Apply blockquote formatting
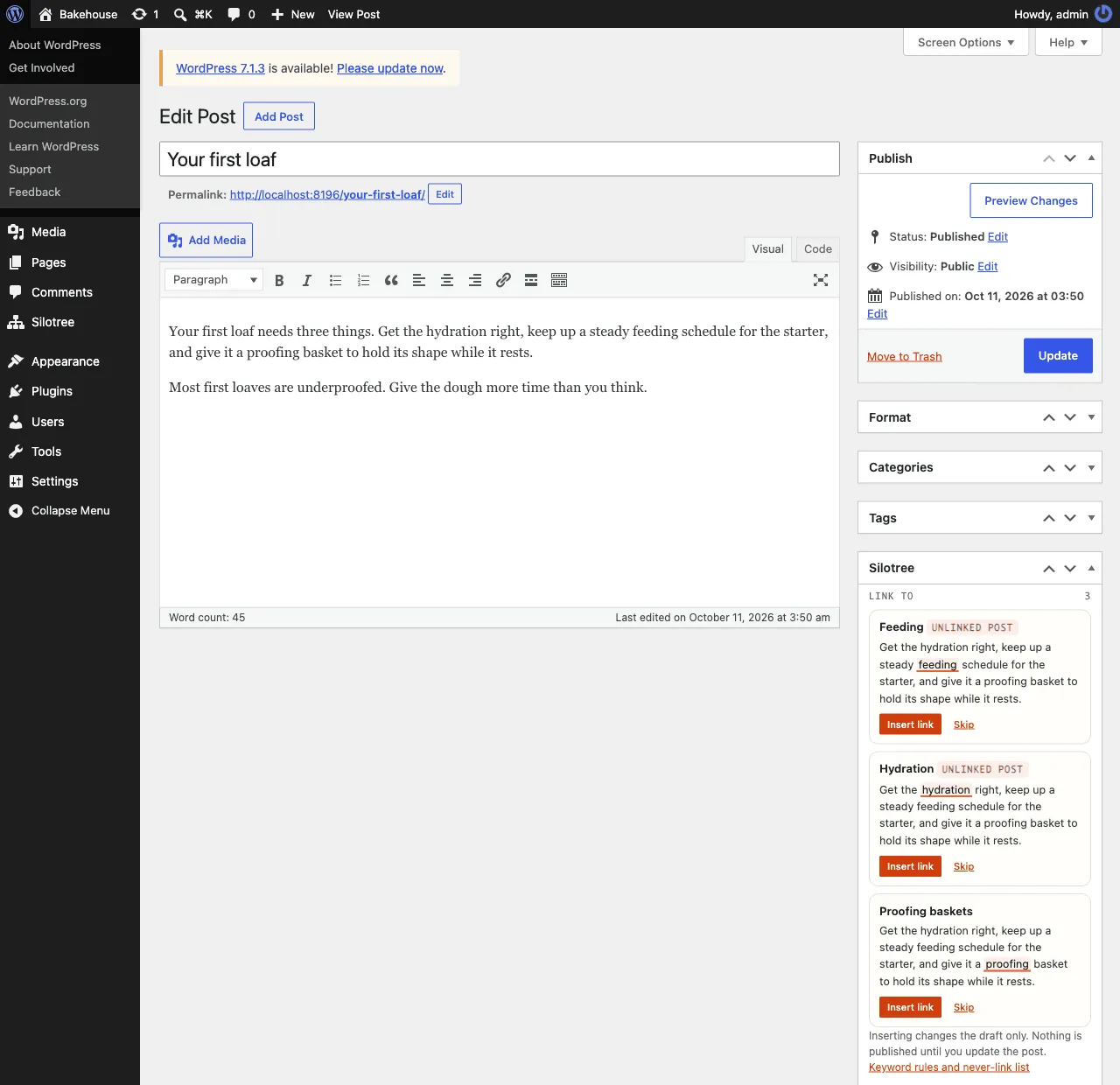This screenshot has height=1085, width=1120. [x=391, y=280]
